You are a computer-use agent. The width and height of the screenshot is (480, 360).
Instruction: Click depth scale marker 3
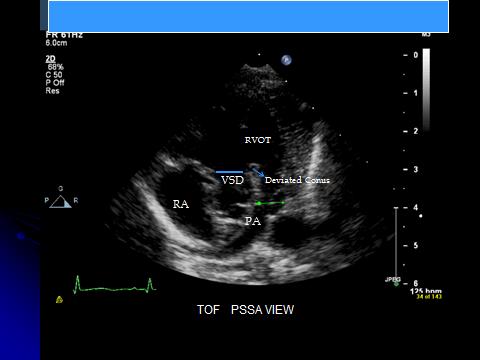coord(416,169)
